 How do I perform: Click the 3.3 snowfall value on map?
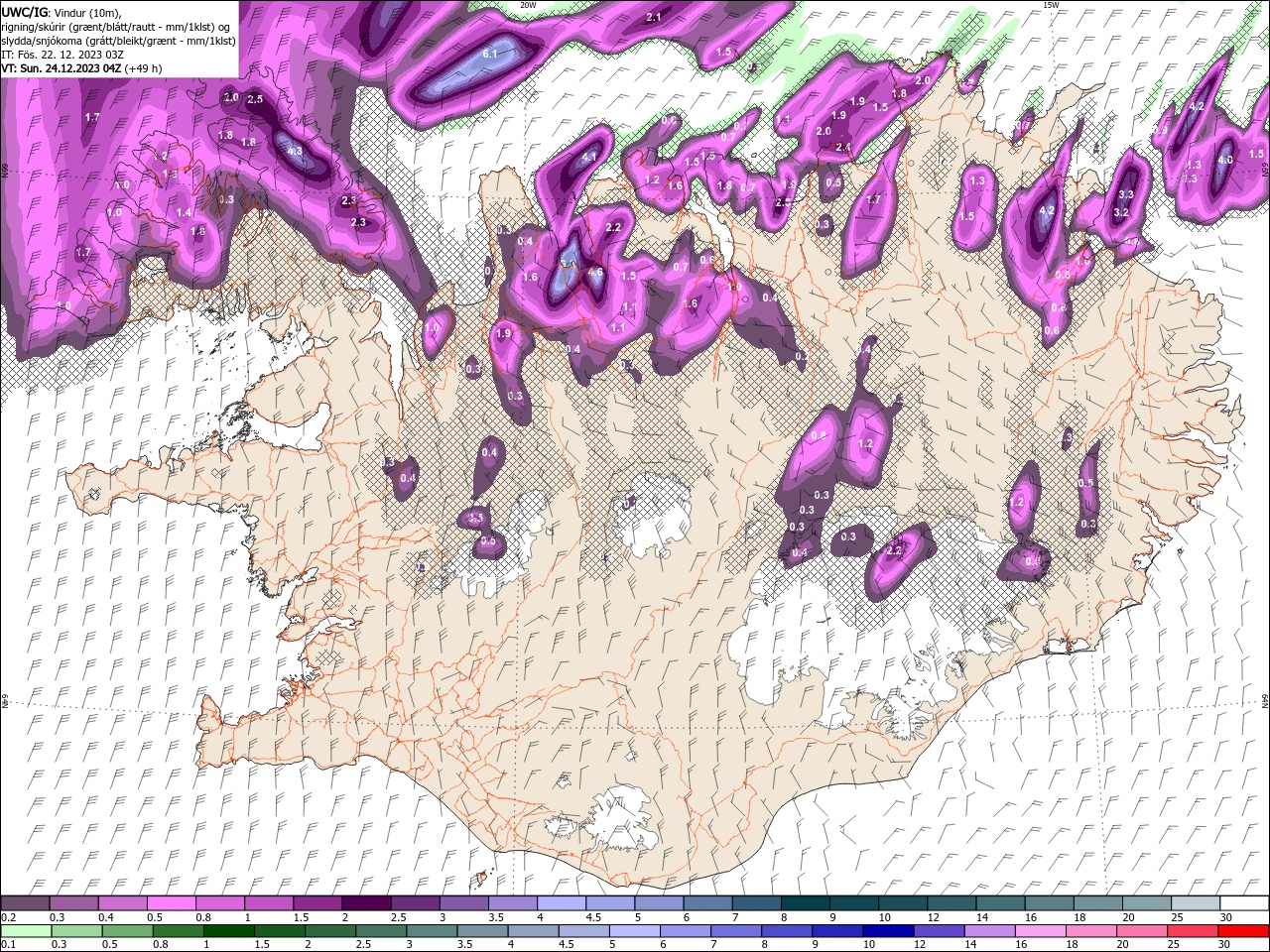(1126, 194)
